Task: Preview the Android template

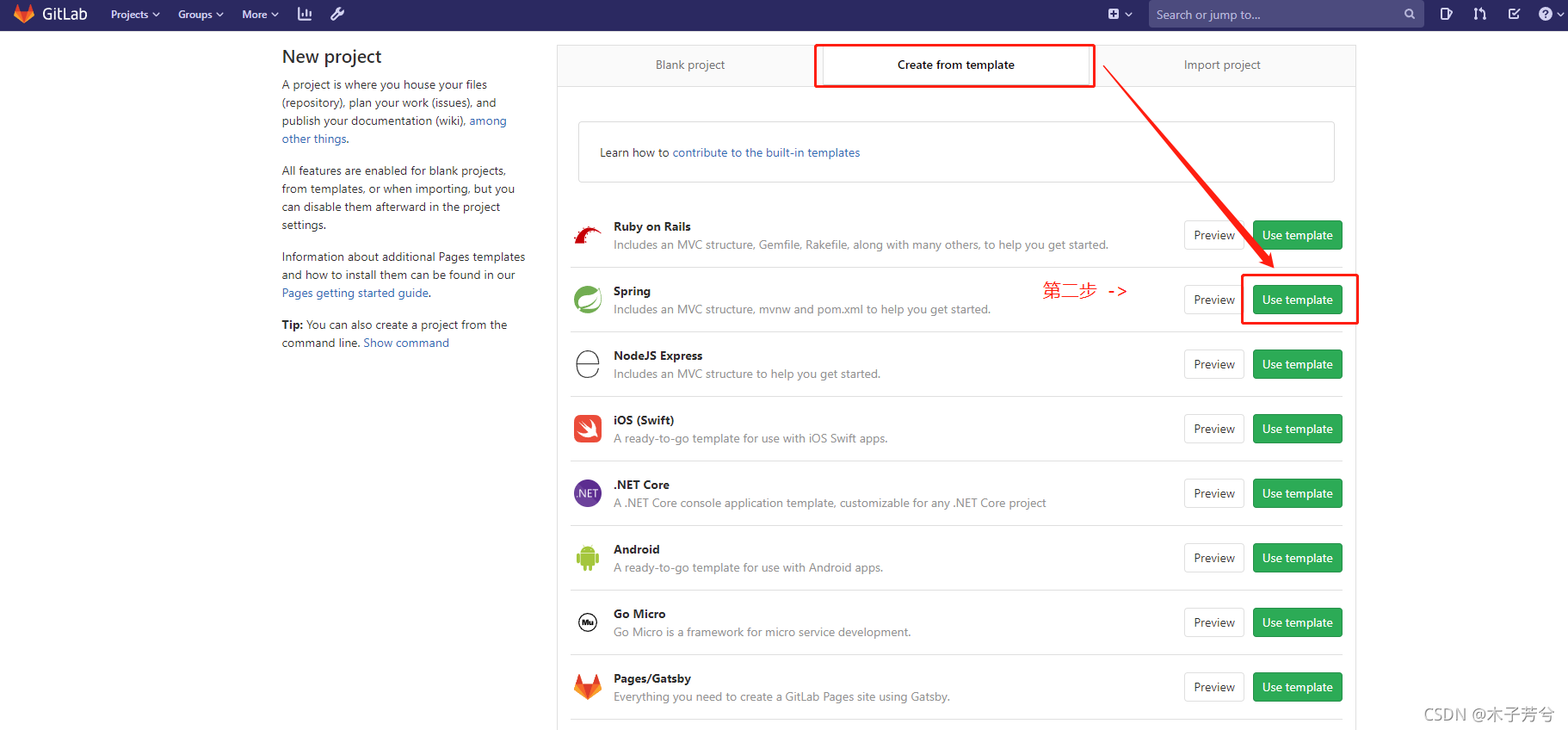Action: pos(1214,558)
